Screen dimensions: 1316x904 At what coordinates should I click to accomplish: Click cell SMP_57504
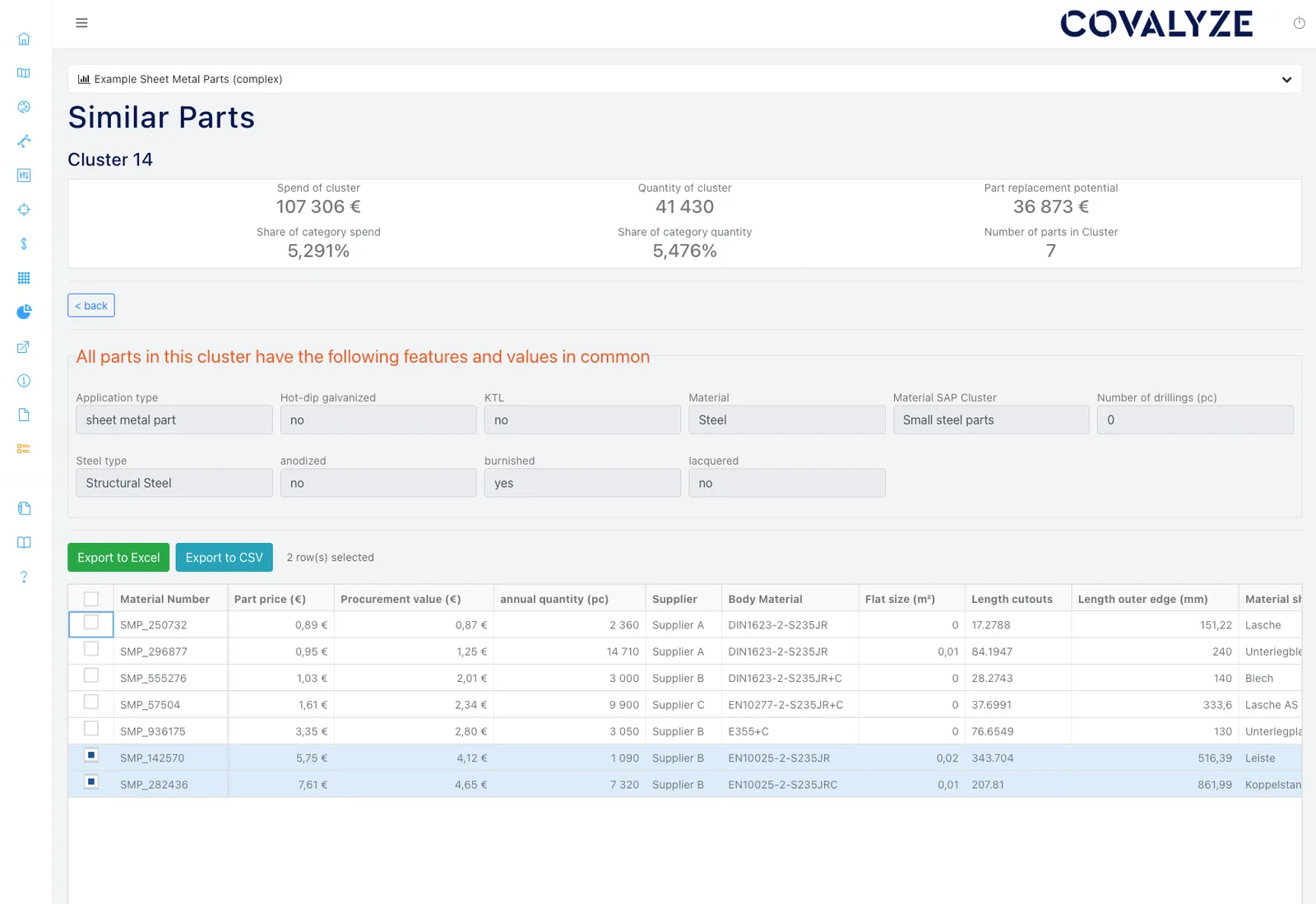click(170, 705)
